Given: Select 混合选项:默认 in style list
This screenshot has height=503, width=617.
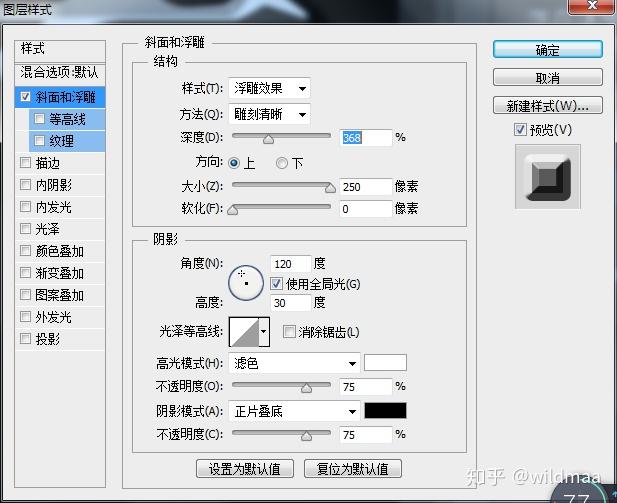Looking at the screenshot, I should coord(60,72).
